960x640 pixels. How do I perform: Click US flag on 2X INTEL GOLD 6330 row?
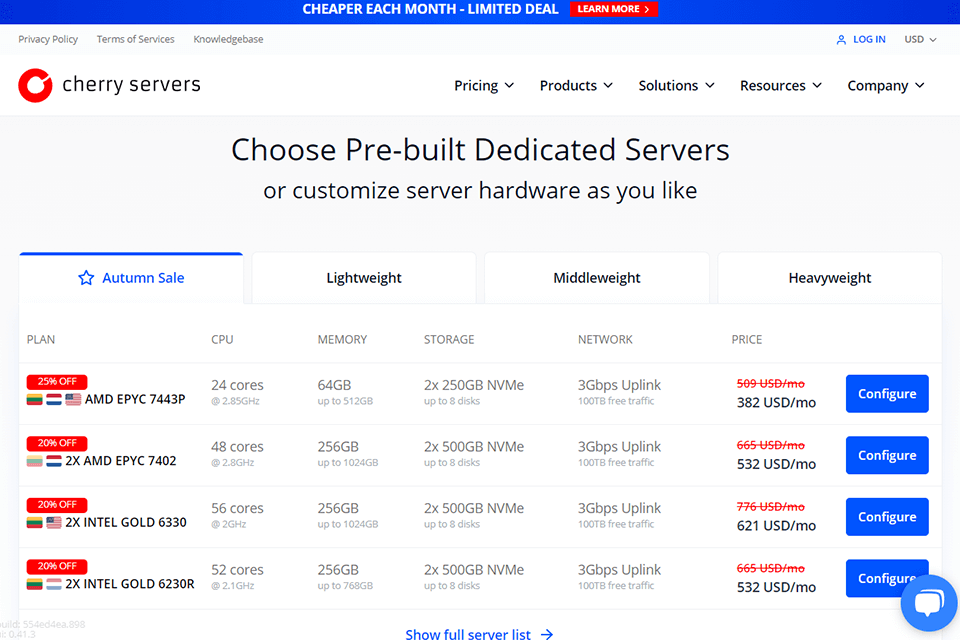tap(54, 523)
